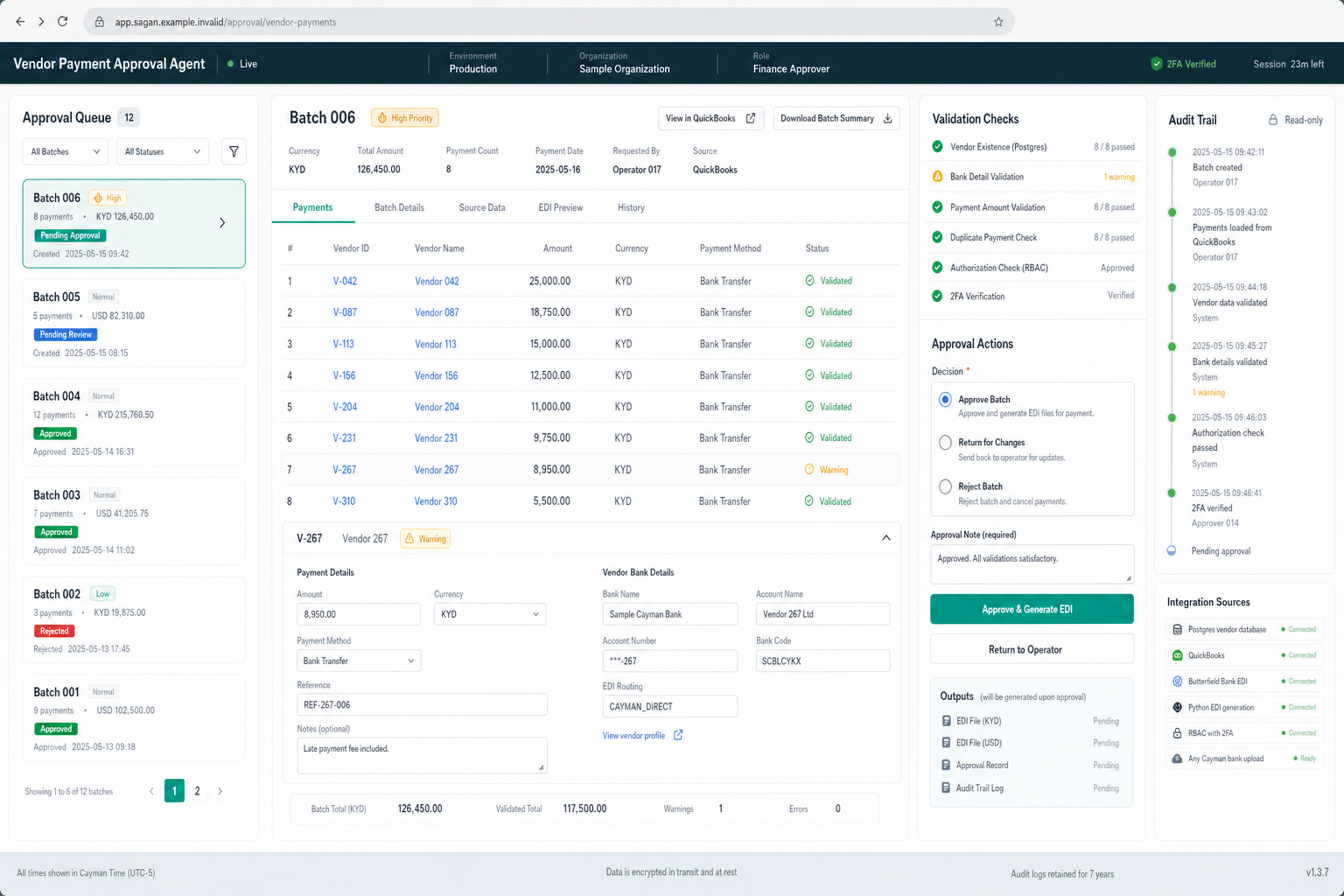Screen dimensions: 1344x896
Task: Click Vendor Existence green check icon
Action: pos(938,146)
